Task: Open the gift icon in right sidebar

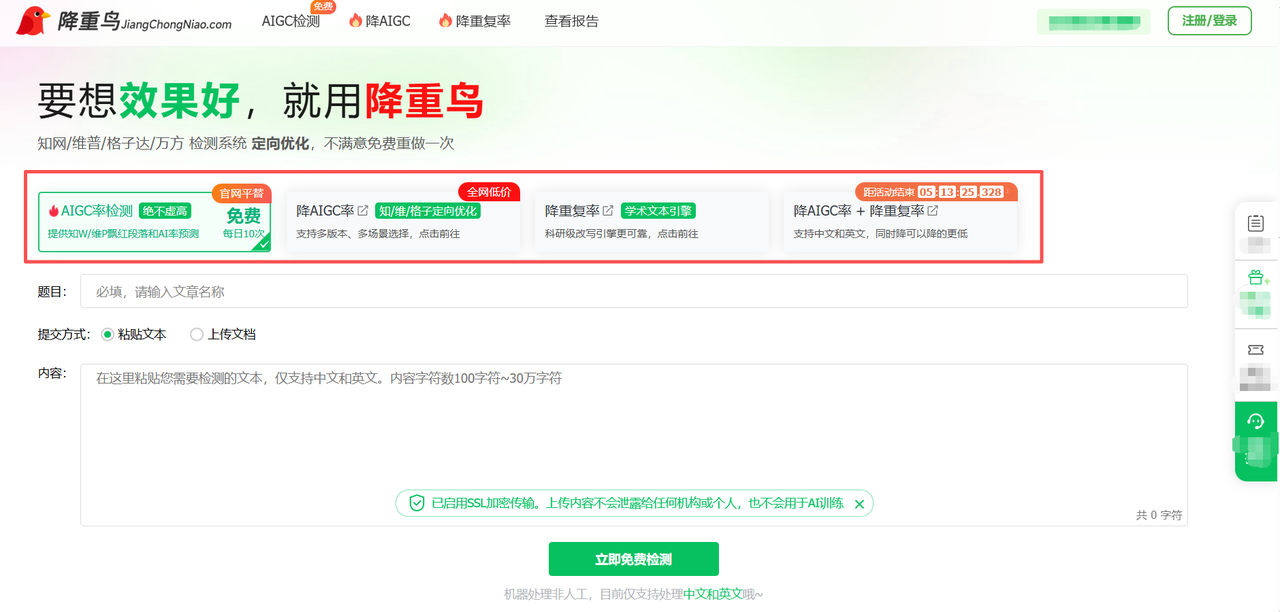Action: pos(1256,277)
